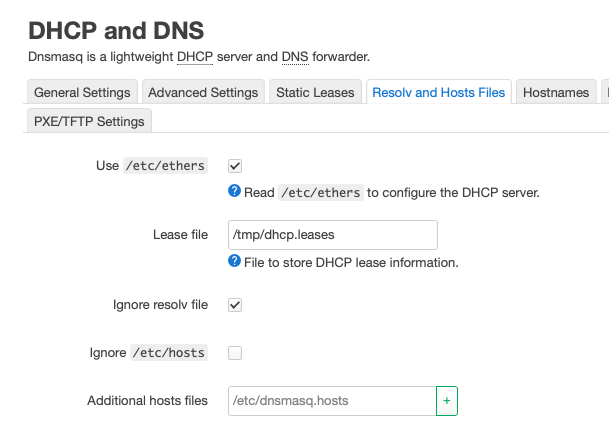Switch to the PXE/TFTP Settings tab
Viewport: 609px width, 430px height.
pos(89,122)
